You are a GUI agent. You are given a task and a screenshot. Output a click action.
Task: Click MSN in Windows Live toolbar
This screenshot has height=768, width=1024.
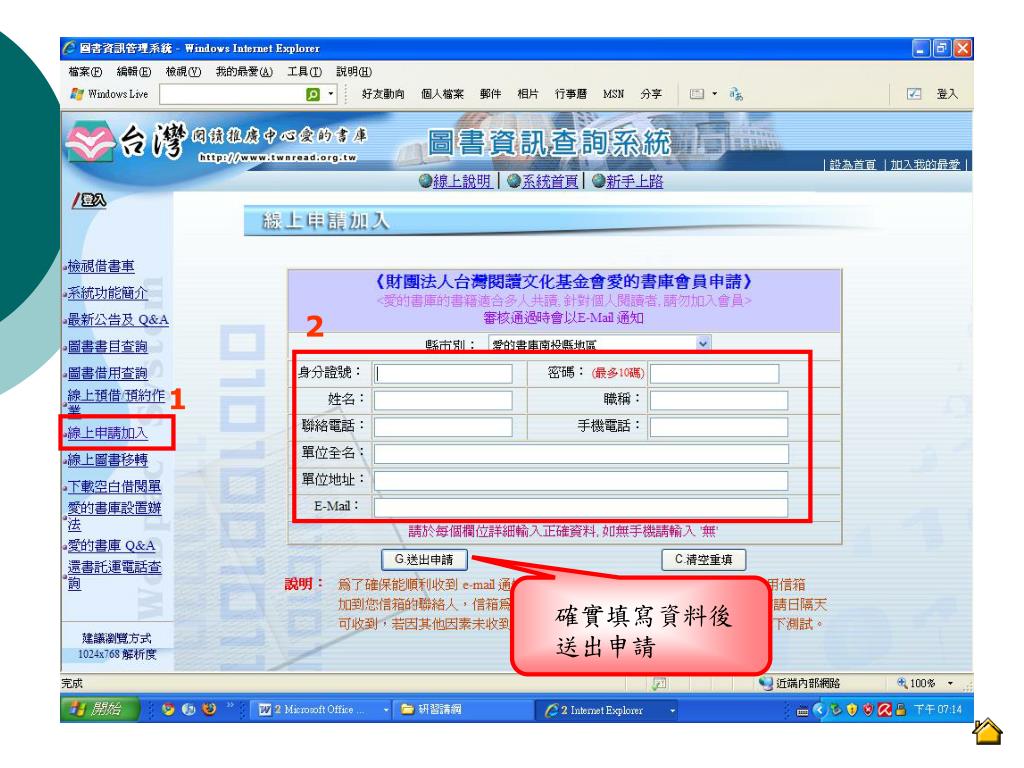click(x=613, y=94)
